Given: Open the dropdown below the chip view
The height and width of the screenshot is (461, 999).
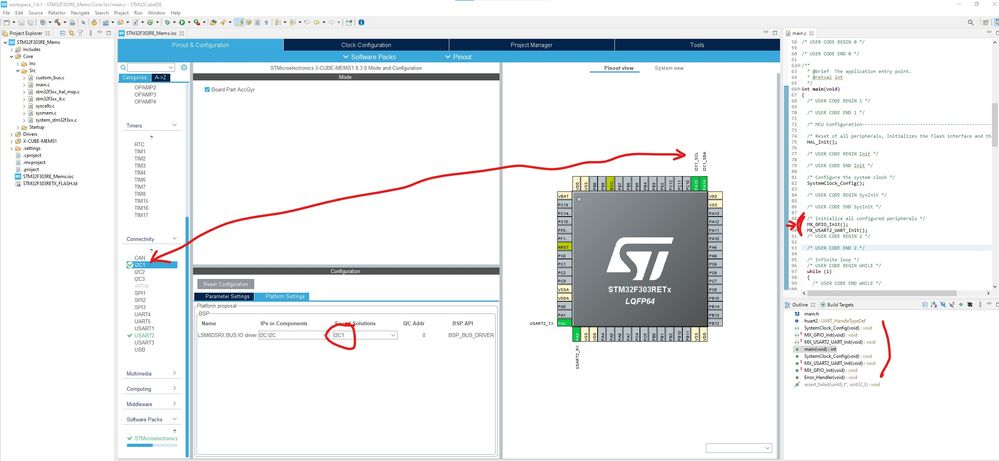Looking at the screenshot, I should [739, 448].
